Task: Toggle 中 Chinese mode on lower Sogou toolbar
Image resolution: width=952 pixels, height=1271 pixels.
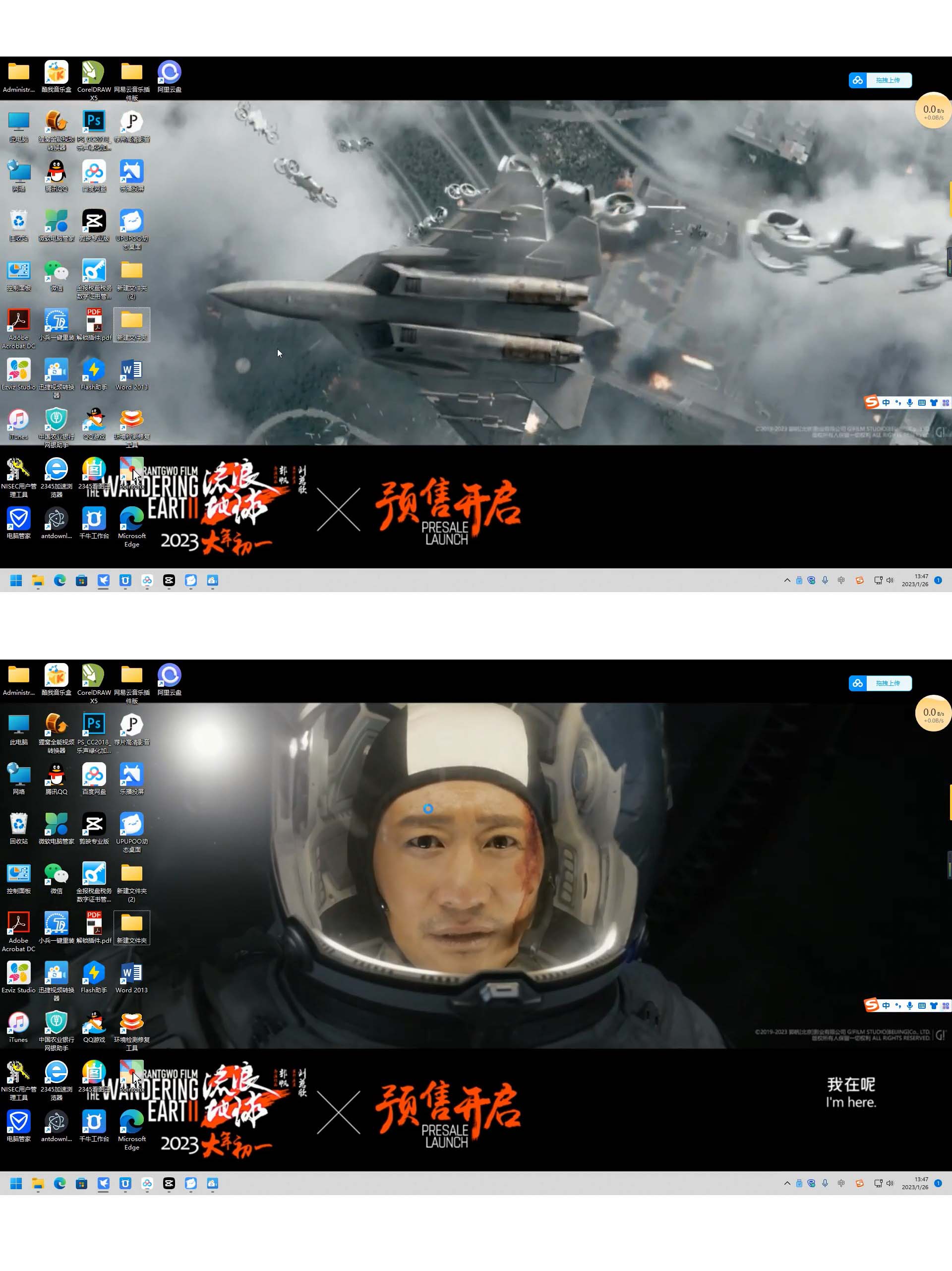Action: click(x=886, y=1006)
